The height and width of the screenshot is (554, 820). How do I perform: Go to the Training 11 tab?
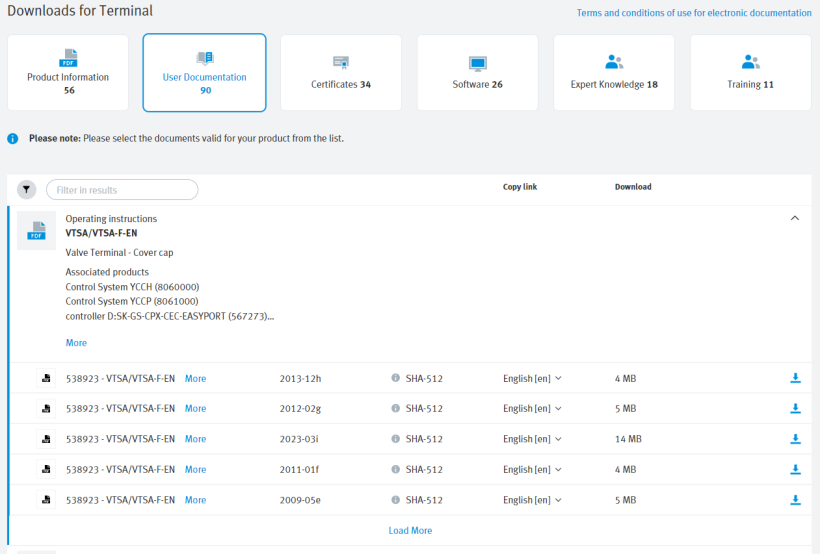click(750, 73)
